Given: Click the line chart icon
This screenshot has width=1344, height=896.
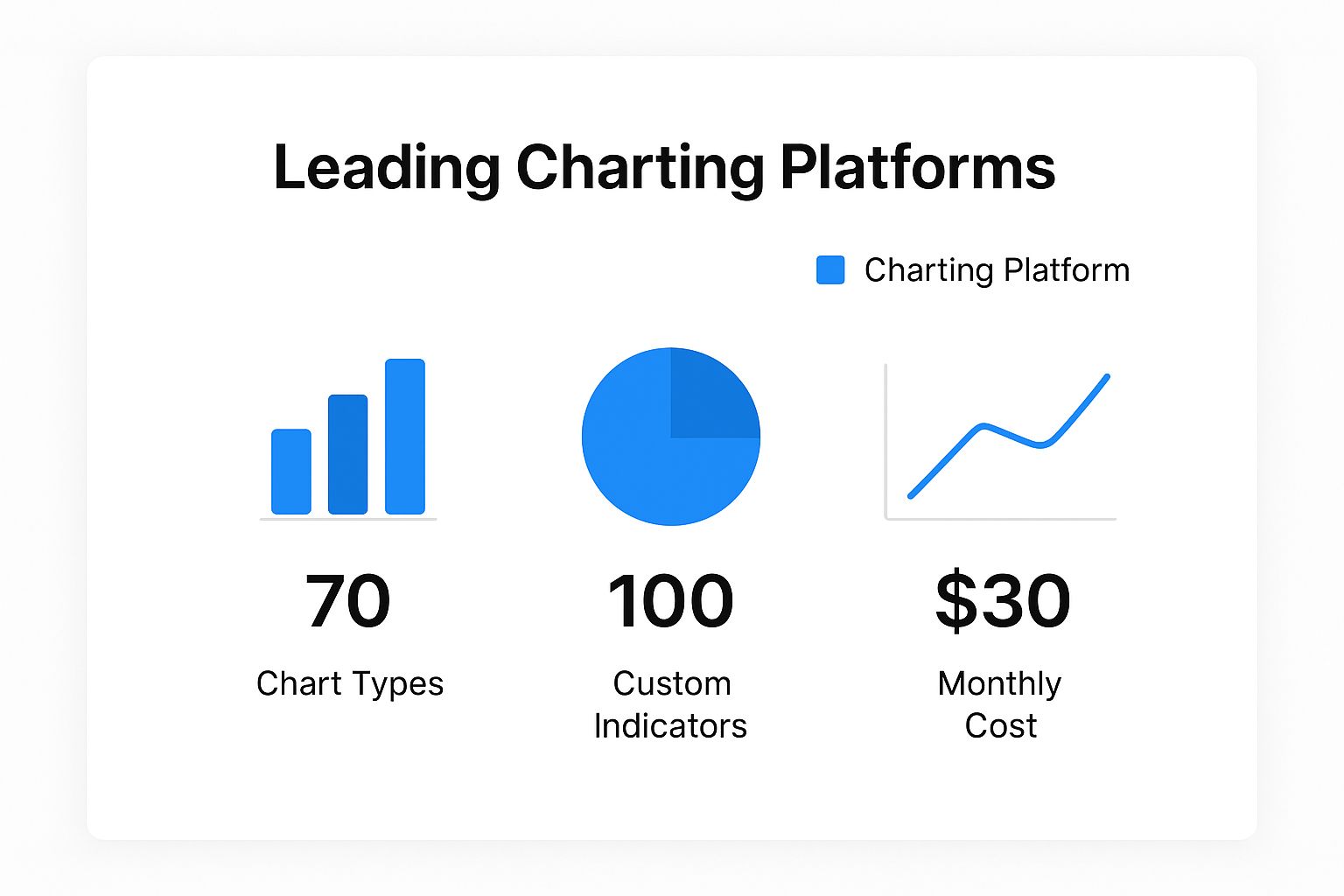Looking at the screenshot, I should [x=1000, y=442].
